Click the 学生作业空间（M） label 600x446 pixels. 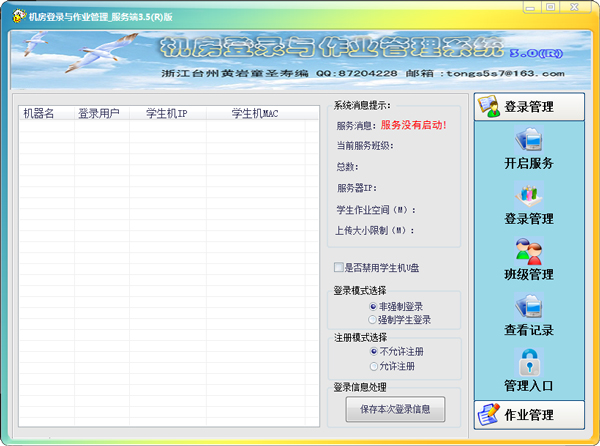click(376, 210)
